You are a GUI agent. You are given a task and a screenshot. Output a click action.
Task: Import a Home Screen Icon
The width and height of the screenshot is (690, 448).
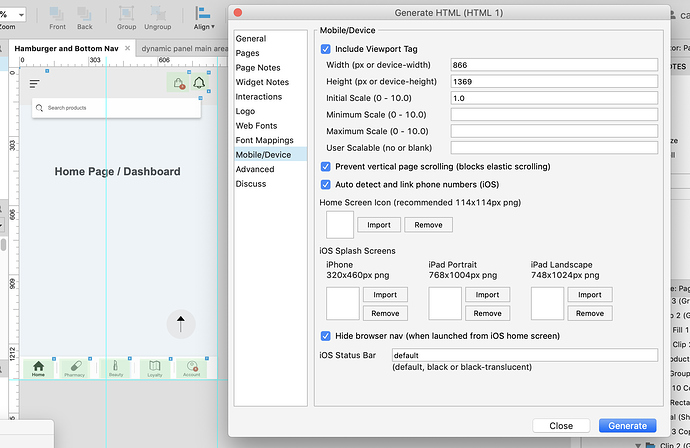(379, 225)
